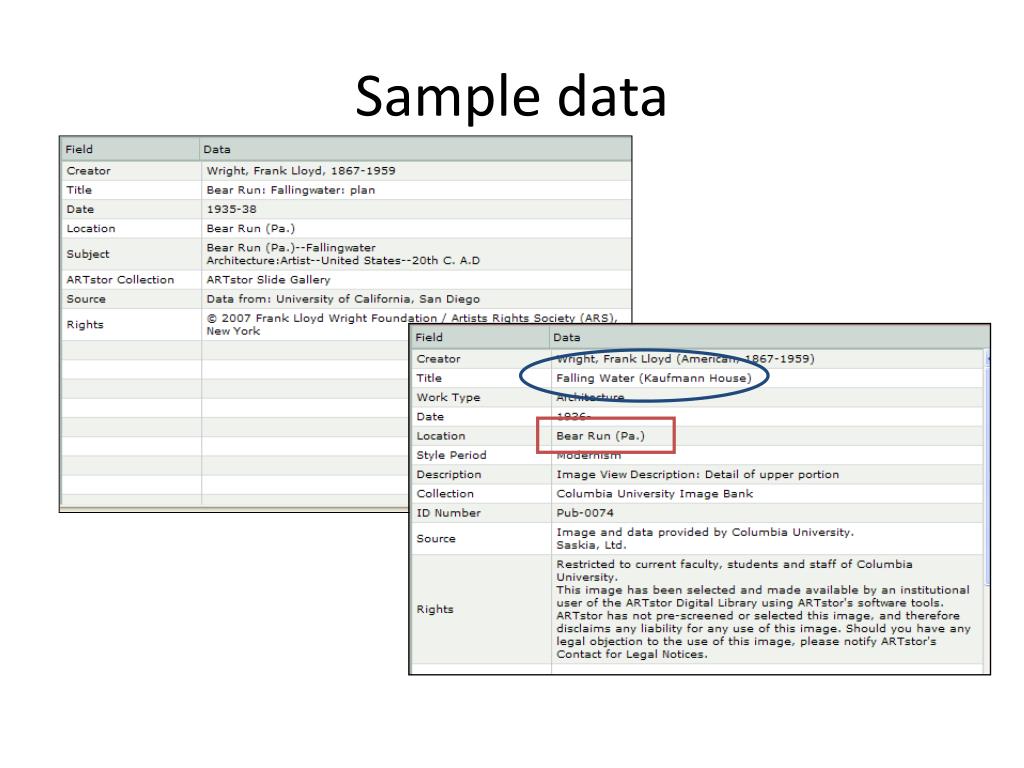Click 'Data from: University of California, San Diego'

[343, 299]
